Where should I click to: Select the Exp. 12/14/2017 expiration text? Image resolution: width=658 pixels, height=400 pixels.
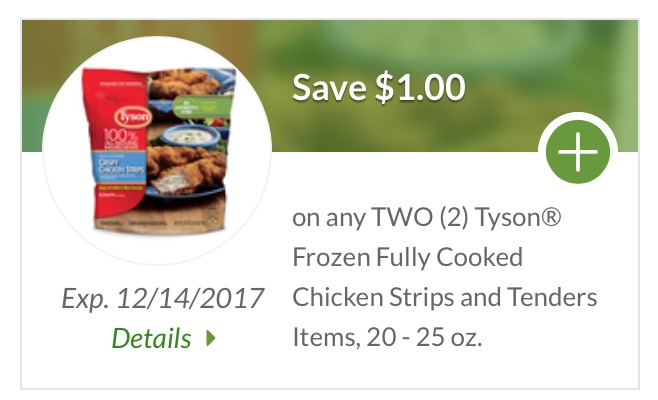[x=163, y=298]
